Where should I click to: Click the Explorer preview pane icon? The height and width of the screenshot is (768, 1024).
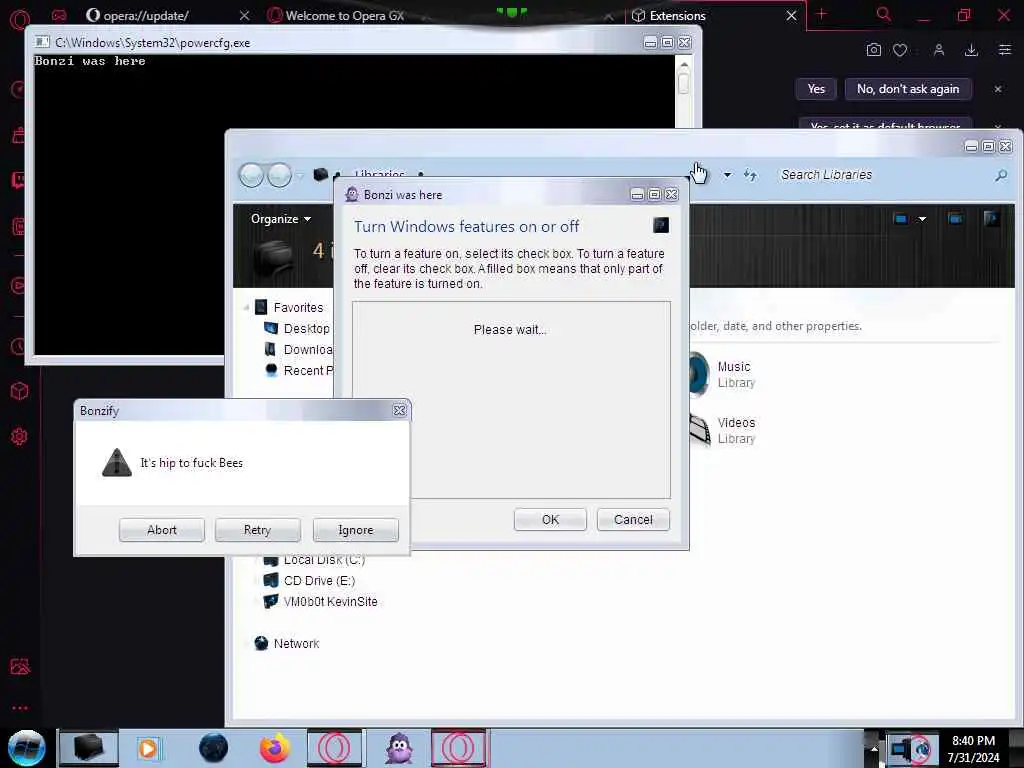tap(955, 219)
